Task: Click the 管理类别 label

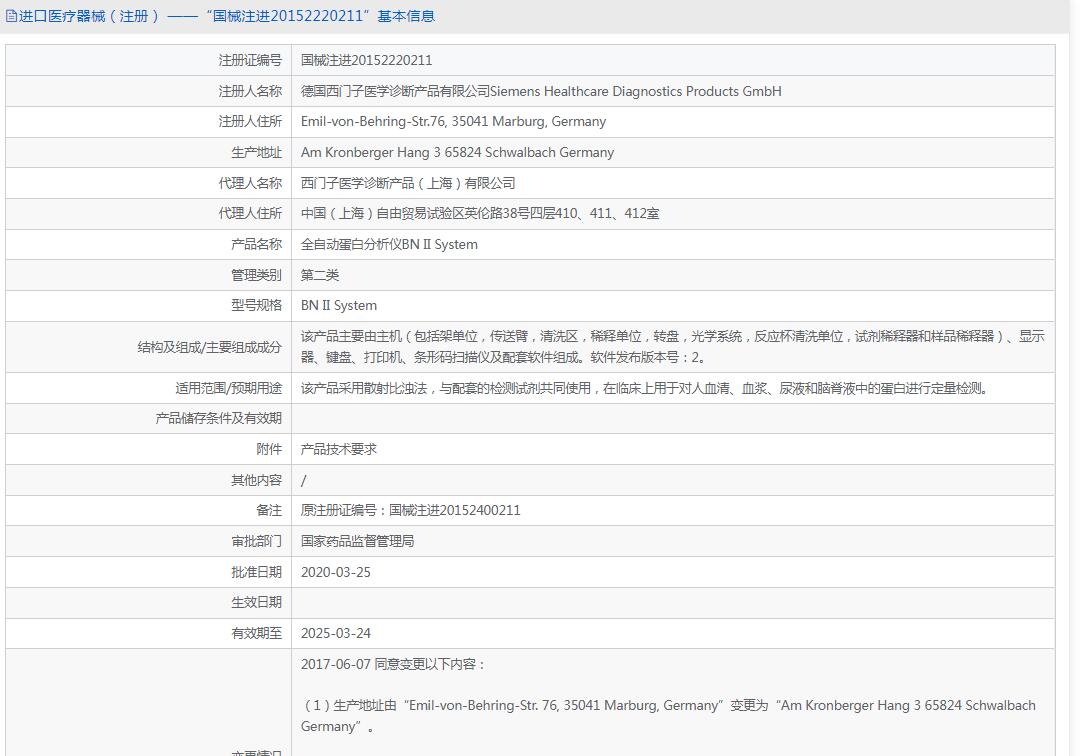Action: (x=256, y=275)
